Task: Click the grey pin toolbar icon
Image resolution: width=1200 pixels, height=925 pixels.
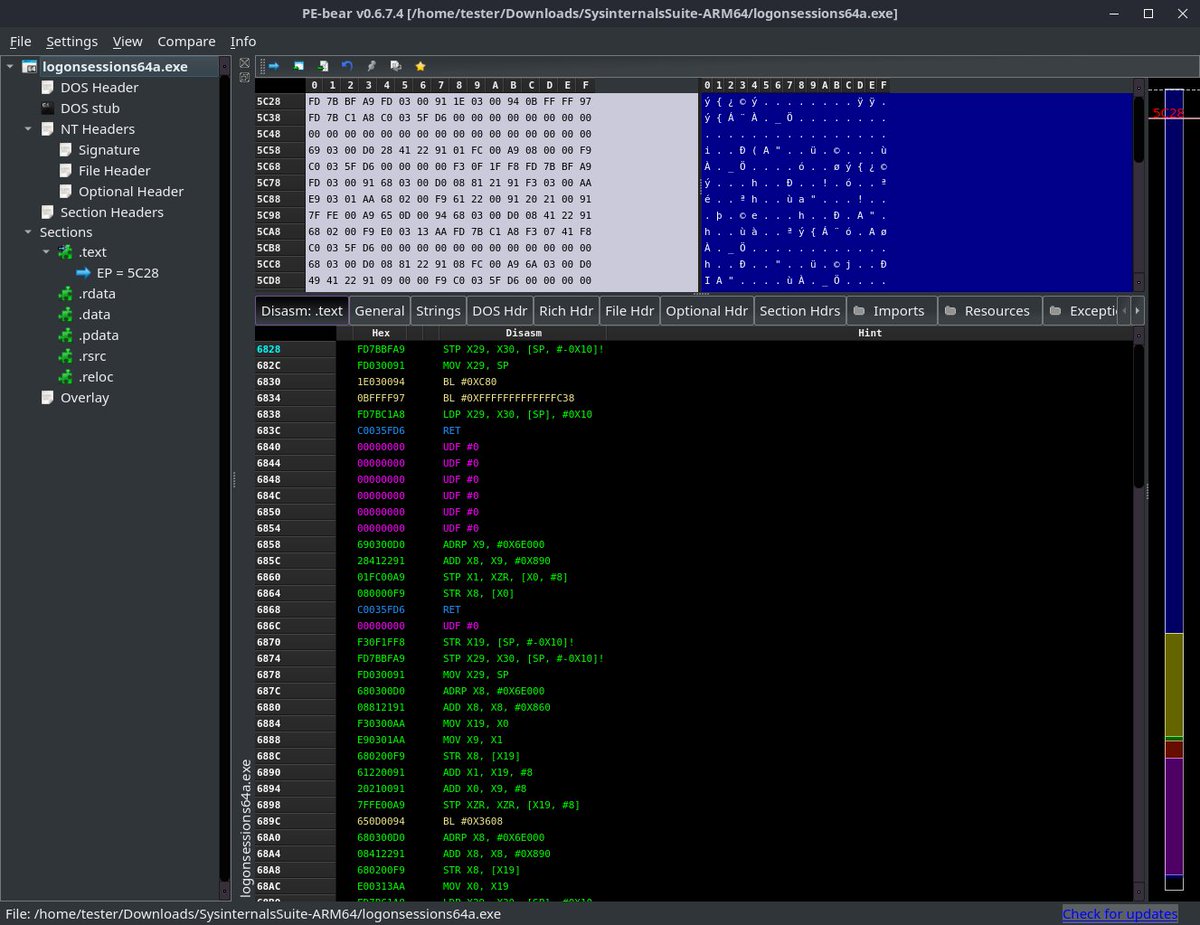Action: tap(371, 66)
